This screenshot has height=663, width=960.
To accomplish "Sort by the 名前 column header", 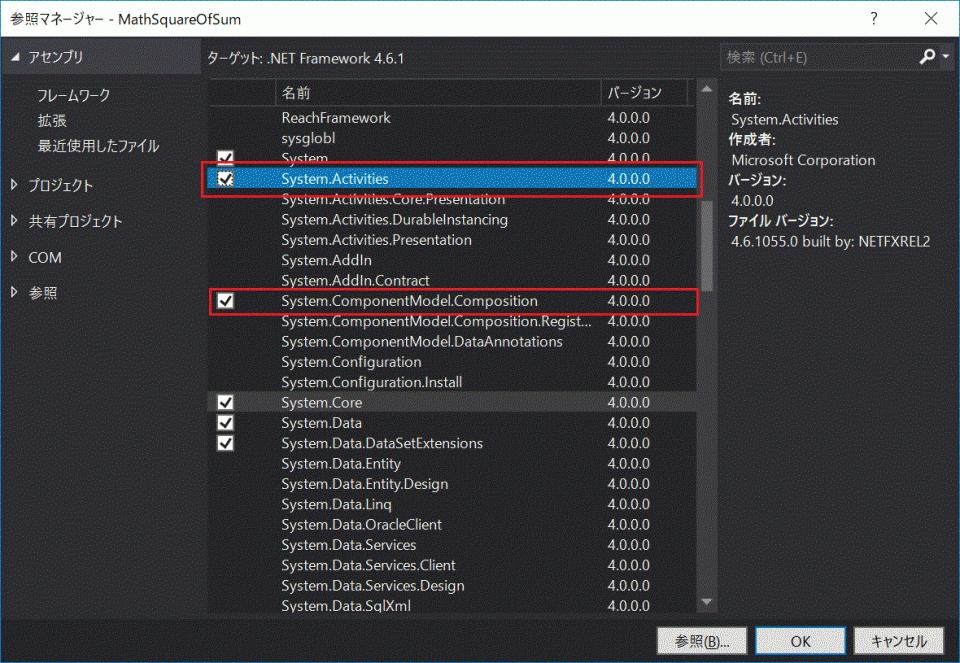I will pyautogui.click(x=438, y=92).
